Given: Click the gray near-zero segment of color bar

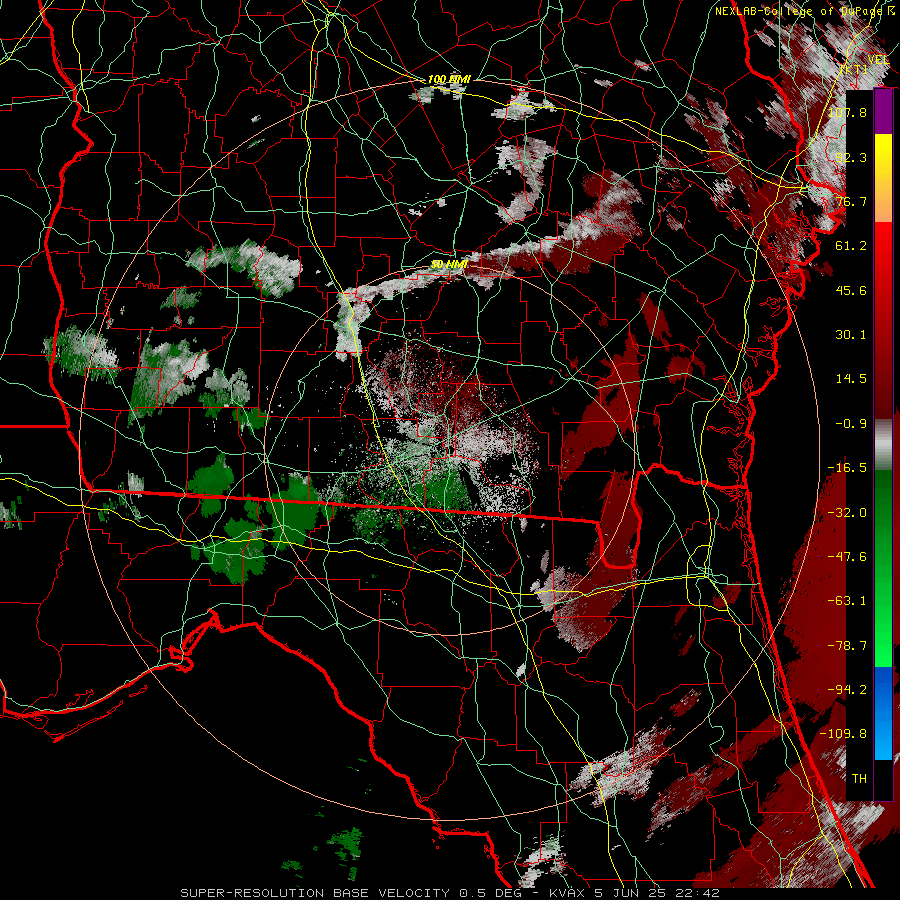Looking at the screenshot, I should (883, 445).
